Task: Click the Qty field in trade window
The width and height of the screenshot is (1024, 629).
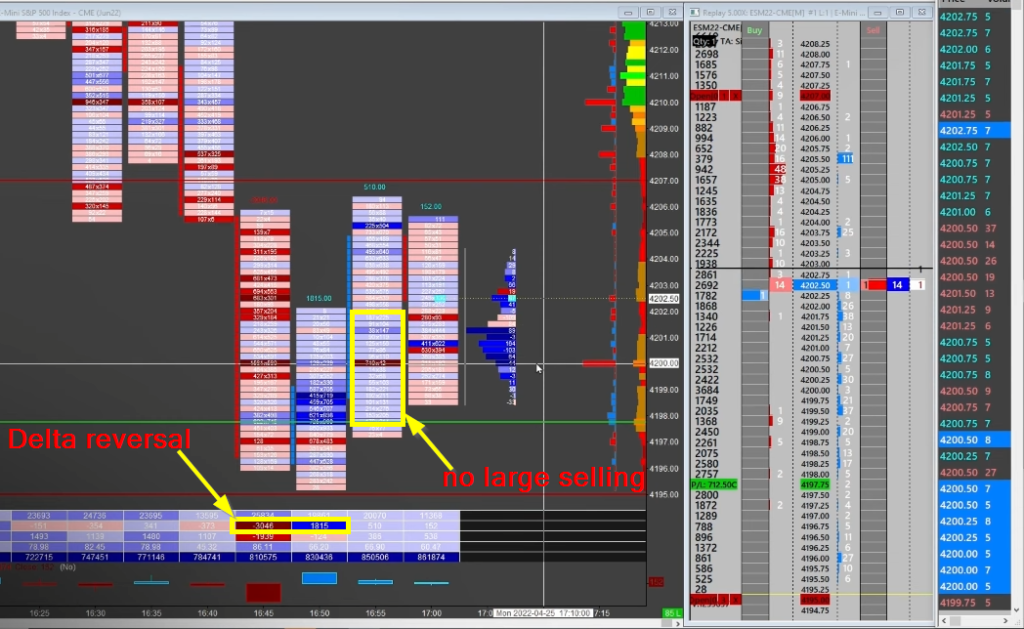Action: pos(705,42)
